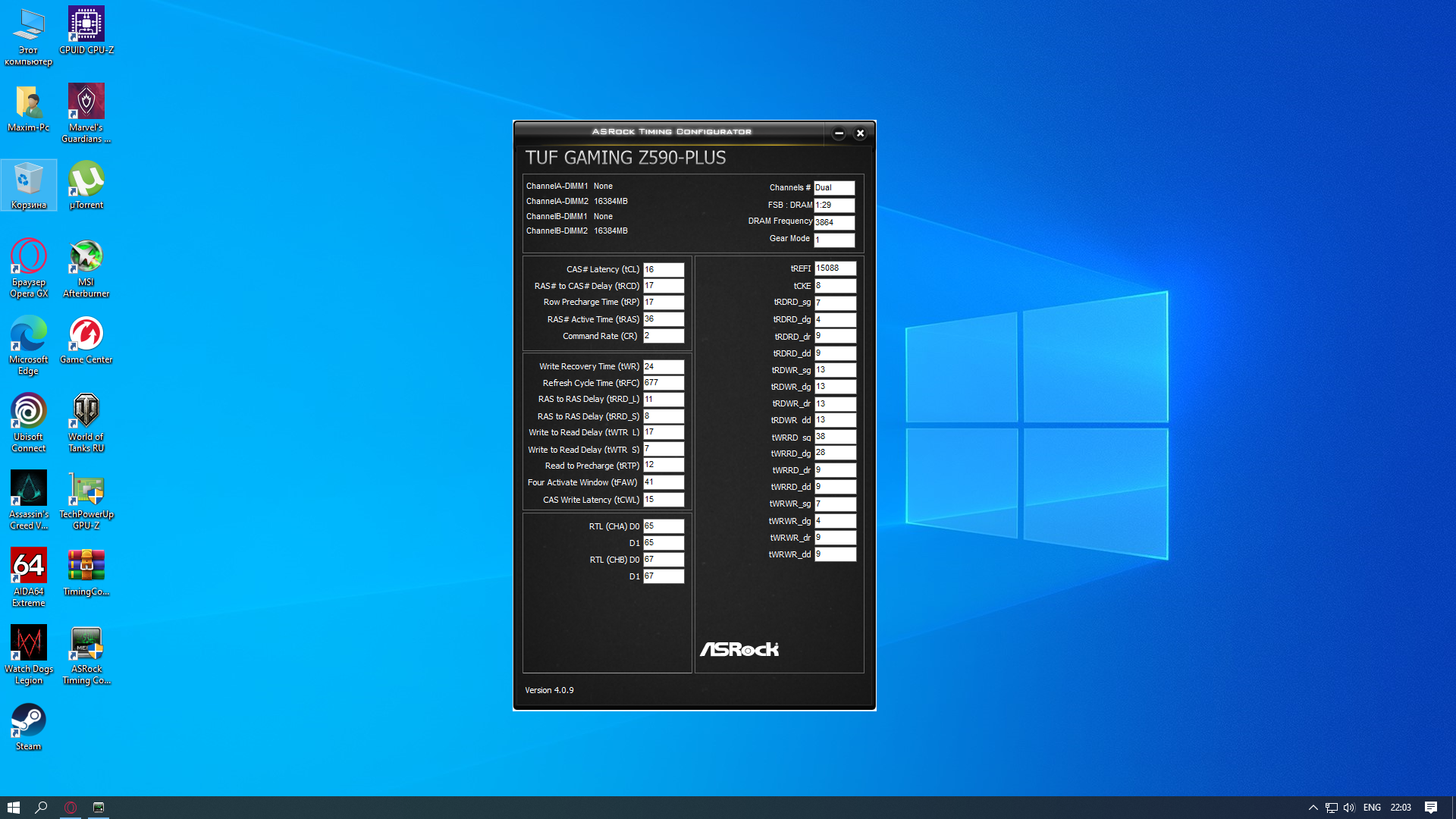Open the notification center icon
1456x819 pixels.
pos(1430,808)
